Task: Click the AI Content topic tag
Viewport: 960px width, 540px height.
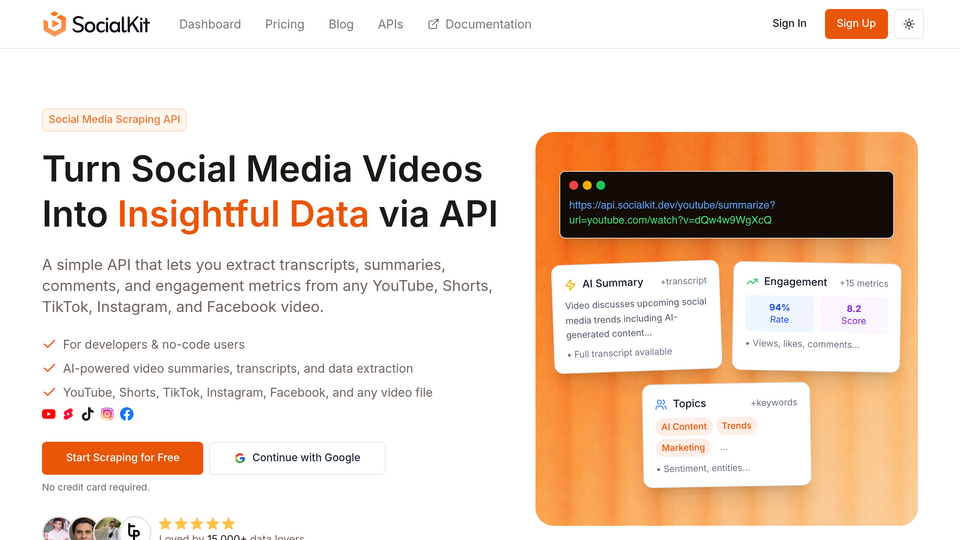Action: pyautogui.click(x=684, y=427)
